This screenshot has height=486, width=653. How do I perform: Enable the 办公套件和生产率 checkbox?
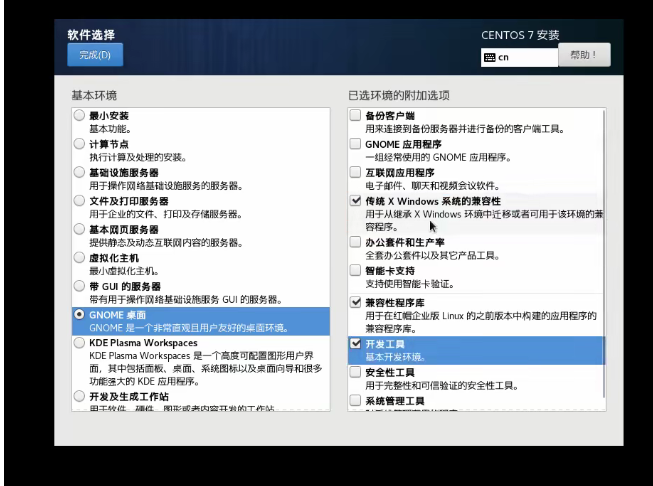355,242
